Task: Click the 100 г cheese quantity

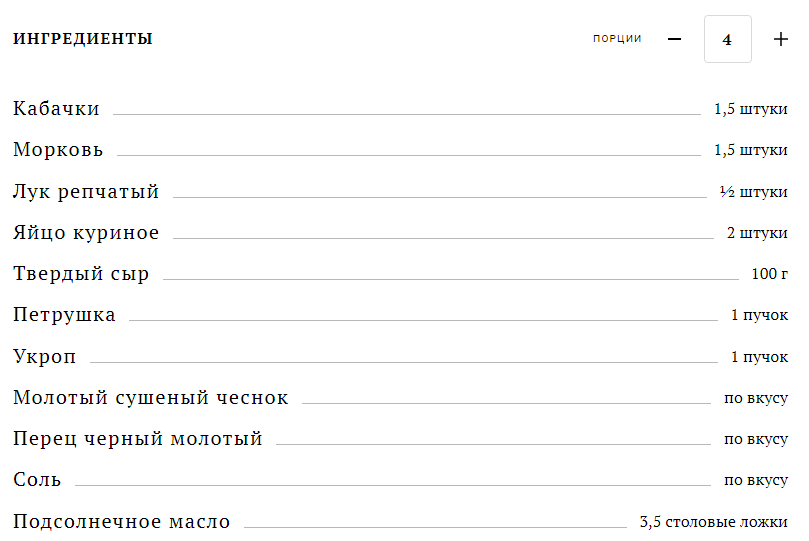Action: [x=769, y=274]
